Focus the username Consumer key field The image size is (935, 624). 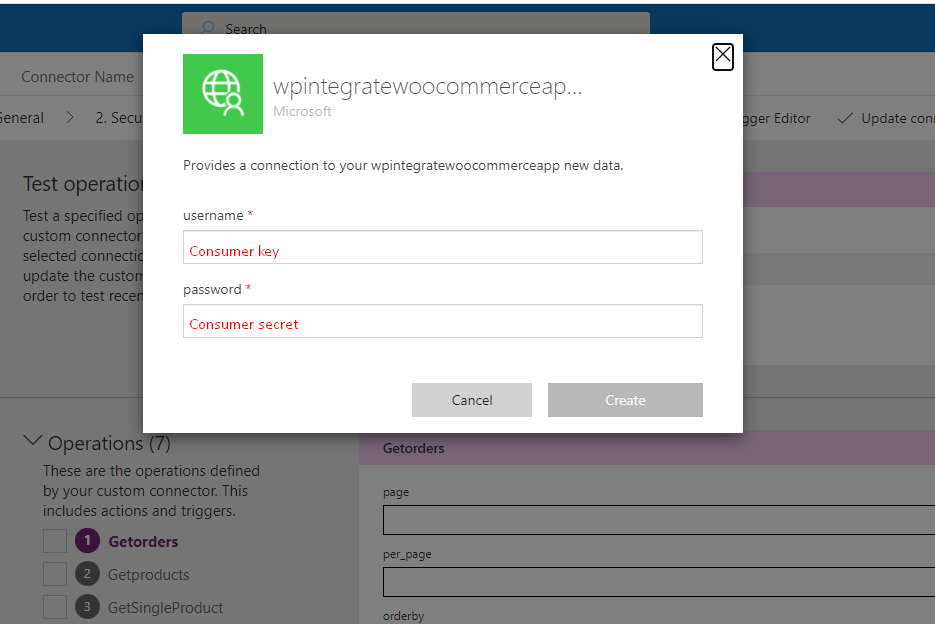click(442, 247)
